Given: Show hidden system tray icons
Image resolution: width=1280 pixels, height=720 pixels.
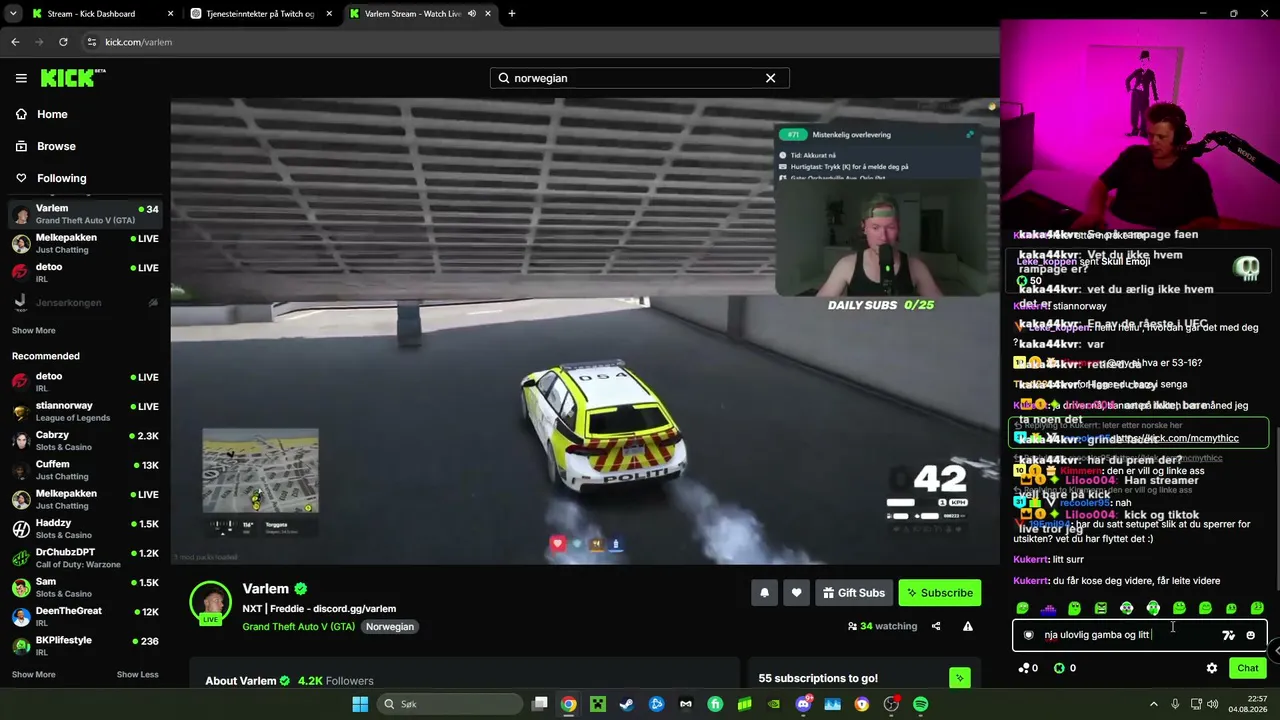Looking at the screenshot, I should tap(1153, 704).
